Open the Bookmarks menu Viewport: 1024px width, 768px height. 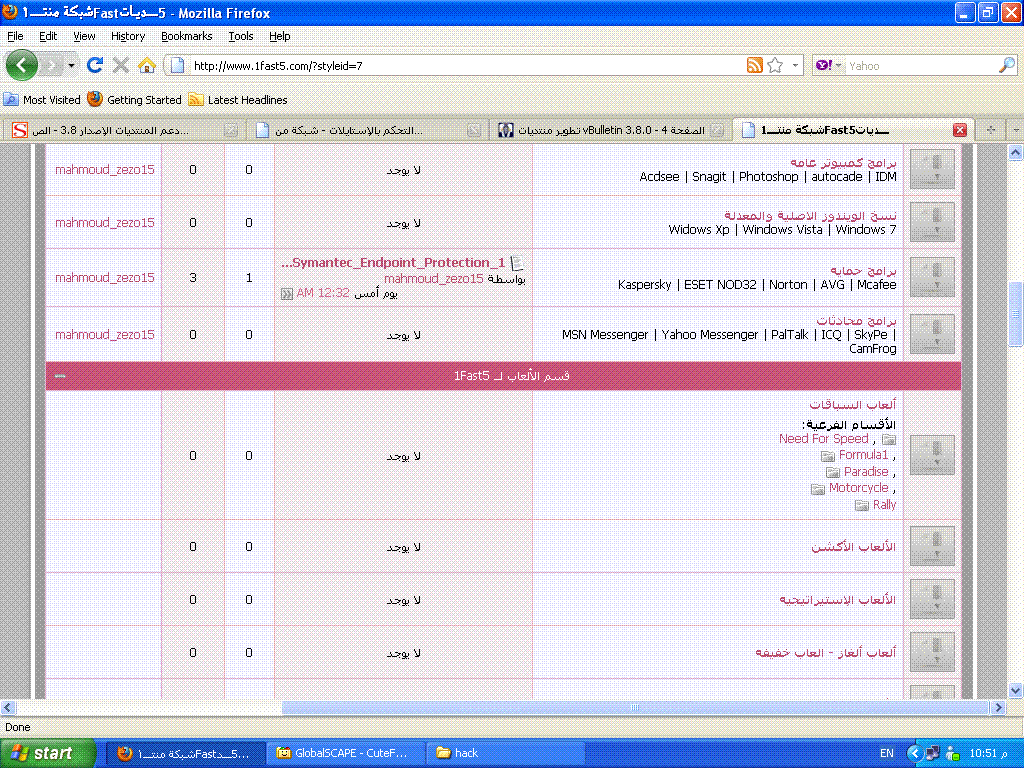[186, 36]
